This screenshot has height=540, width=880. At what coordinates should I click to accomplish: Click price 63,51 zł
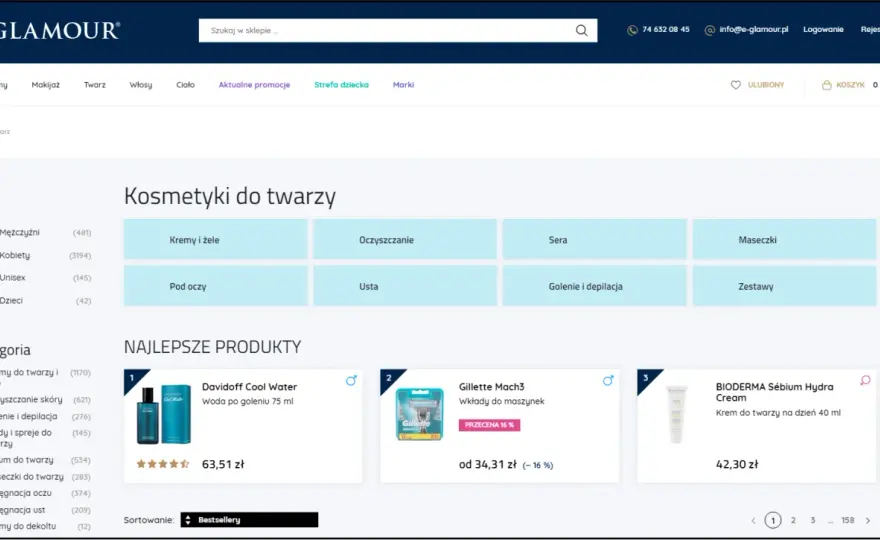pos(223,464)
